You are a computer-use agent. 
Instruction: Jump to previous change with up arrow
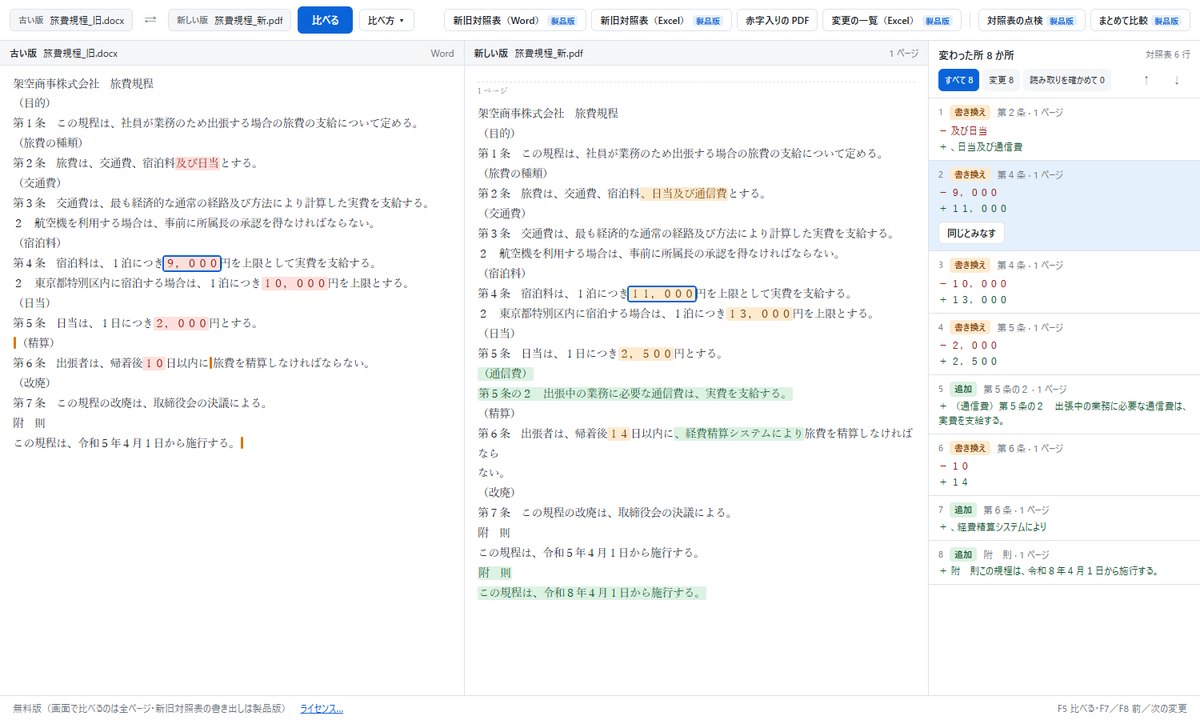(x=1146, y=80)
